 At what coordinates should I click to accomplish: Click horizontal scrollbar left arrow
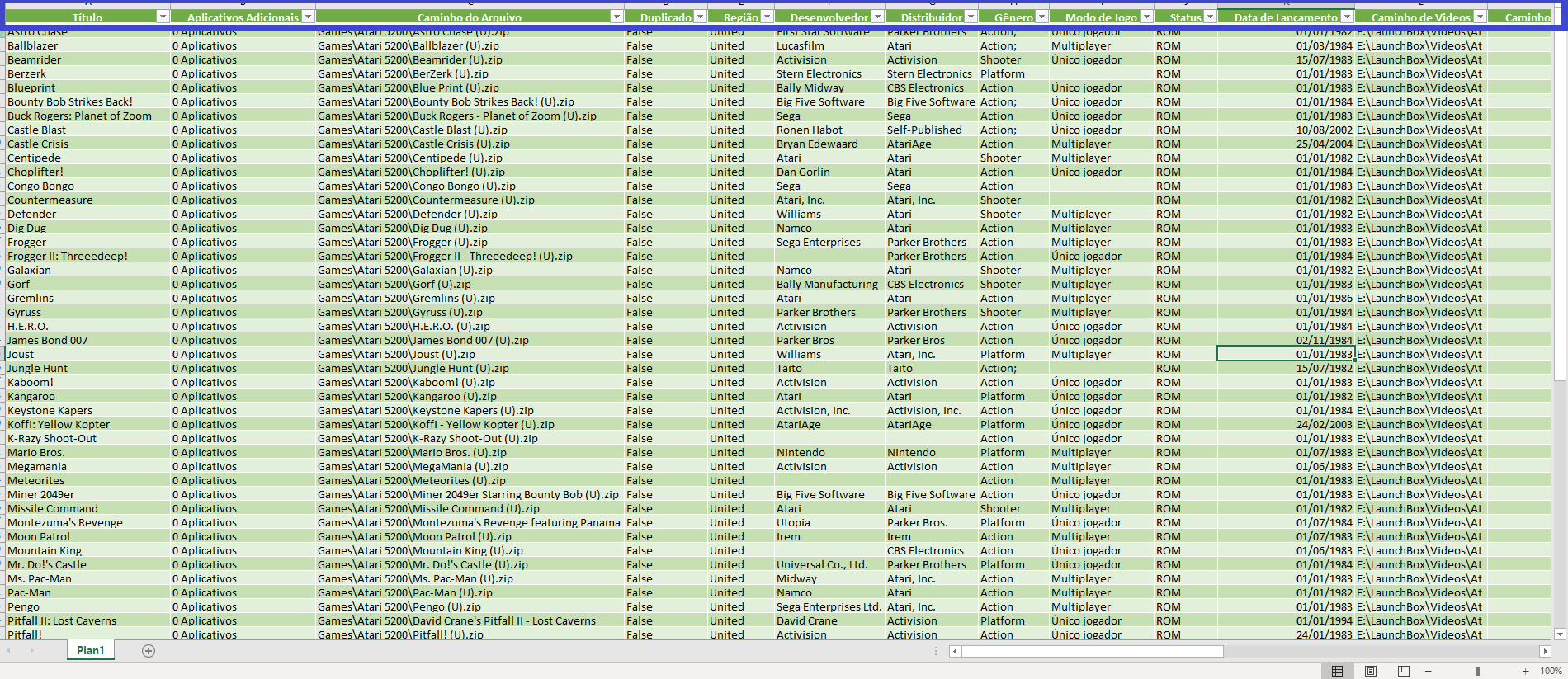(x=955, y=651)
